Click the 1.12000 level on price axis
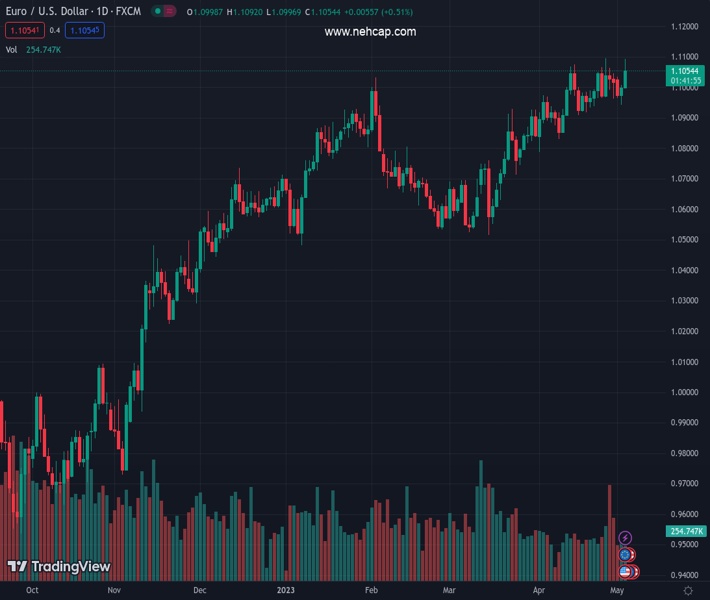 coord(685,26)
